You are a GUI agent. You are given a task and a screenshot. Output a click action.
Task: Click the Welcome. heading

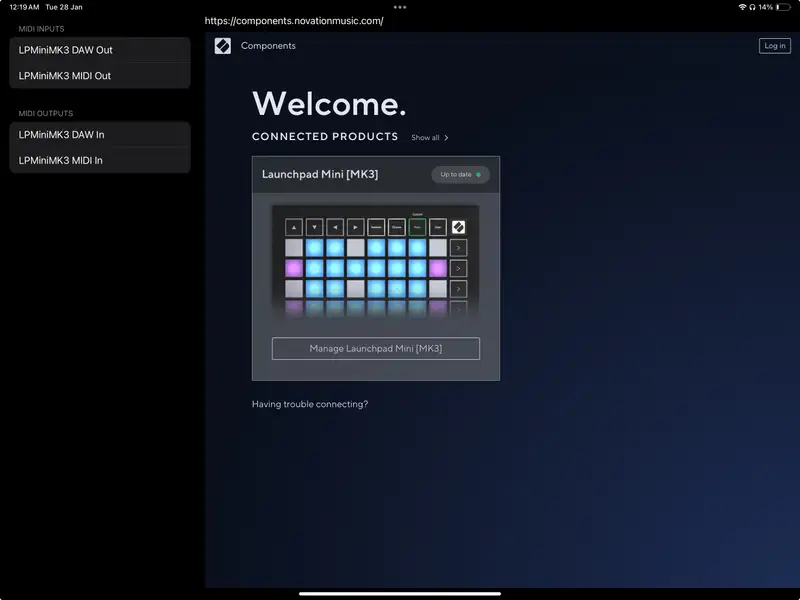click(329, 104)
